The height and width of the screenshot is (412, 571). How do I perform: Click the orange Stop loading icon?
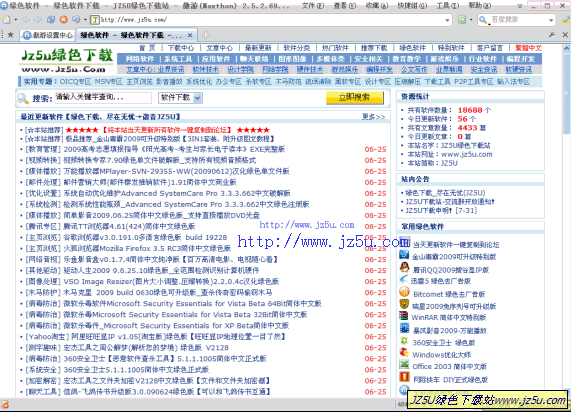coord(63,20)
